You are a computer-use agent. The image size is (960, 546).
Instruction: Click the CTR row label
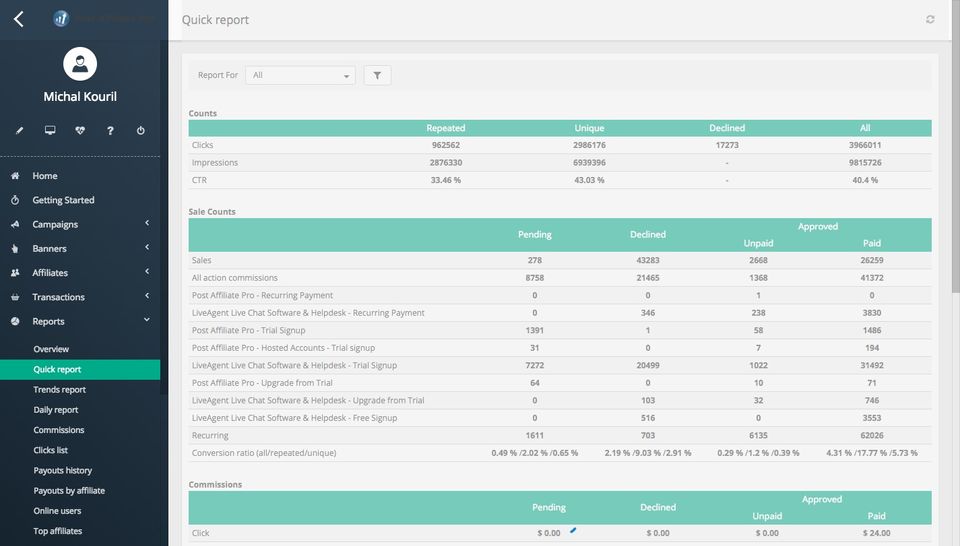point(199,180)
